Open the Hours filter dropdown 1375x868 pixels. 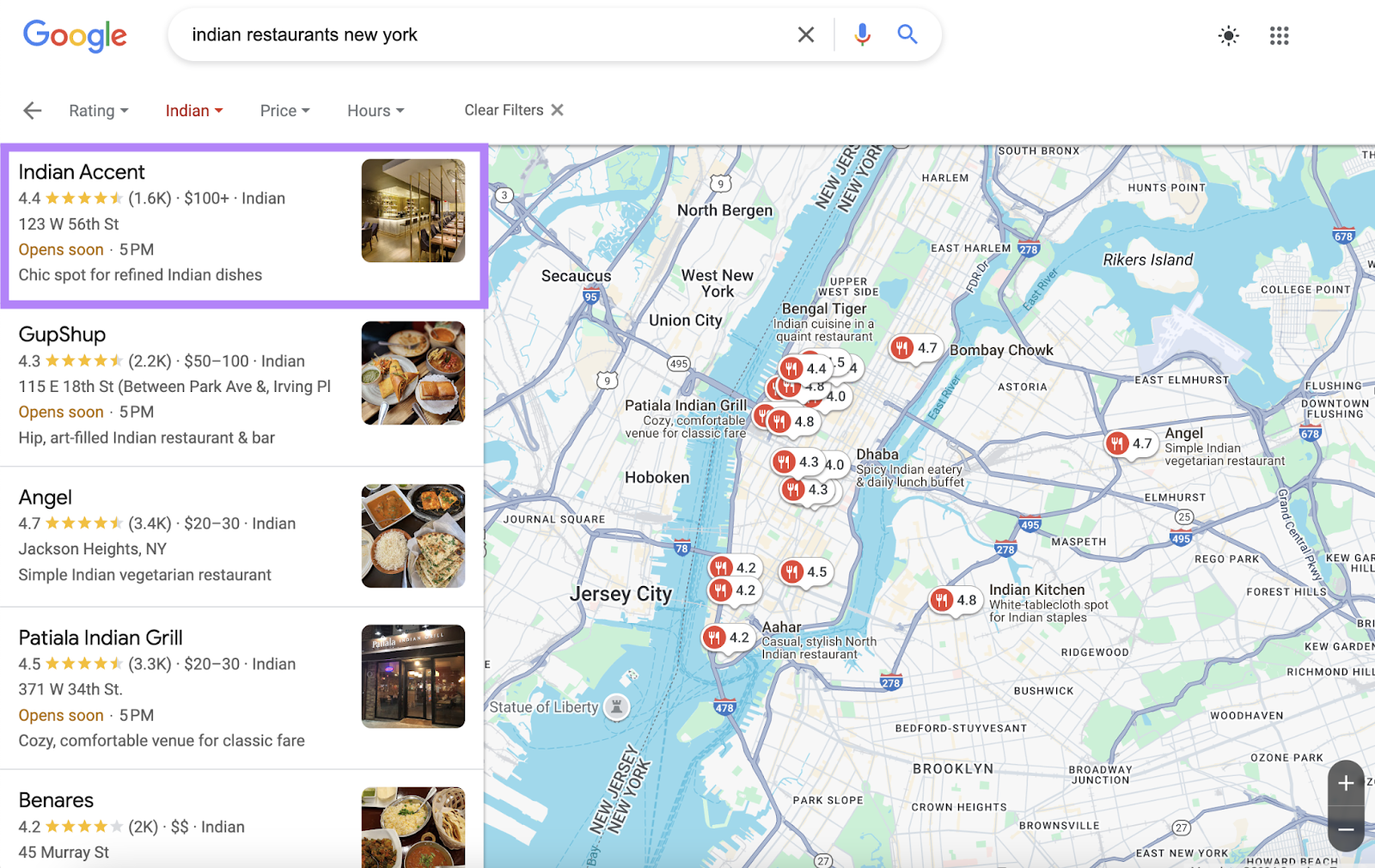(x=374, y=110)
